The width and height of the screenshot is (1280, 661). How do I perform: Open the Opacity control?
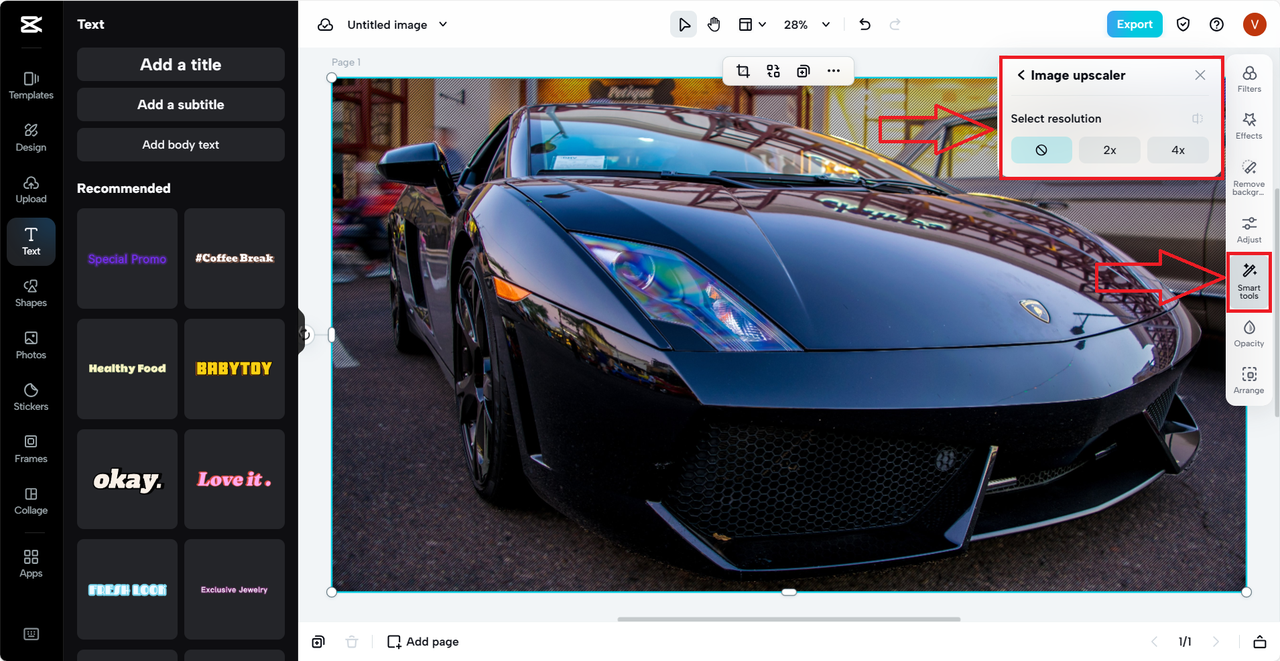[1249, 334]
